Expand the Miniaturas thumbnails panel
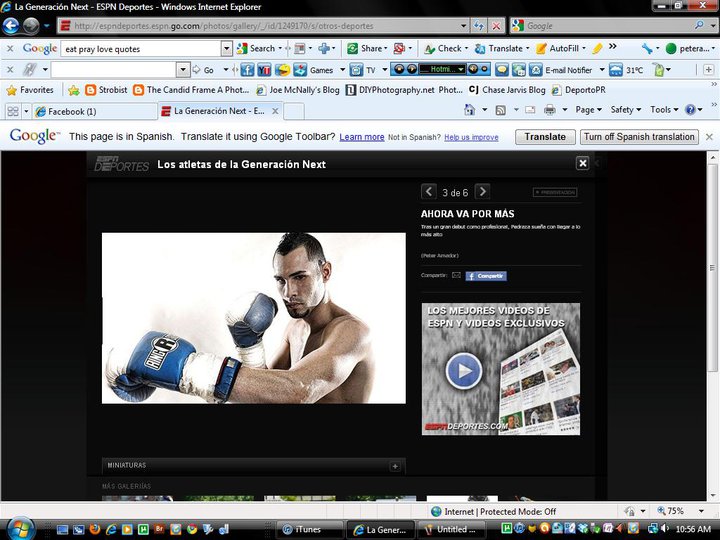720x540 pixels. point(395,466)
